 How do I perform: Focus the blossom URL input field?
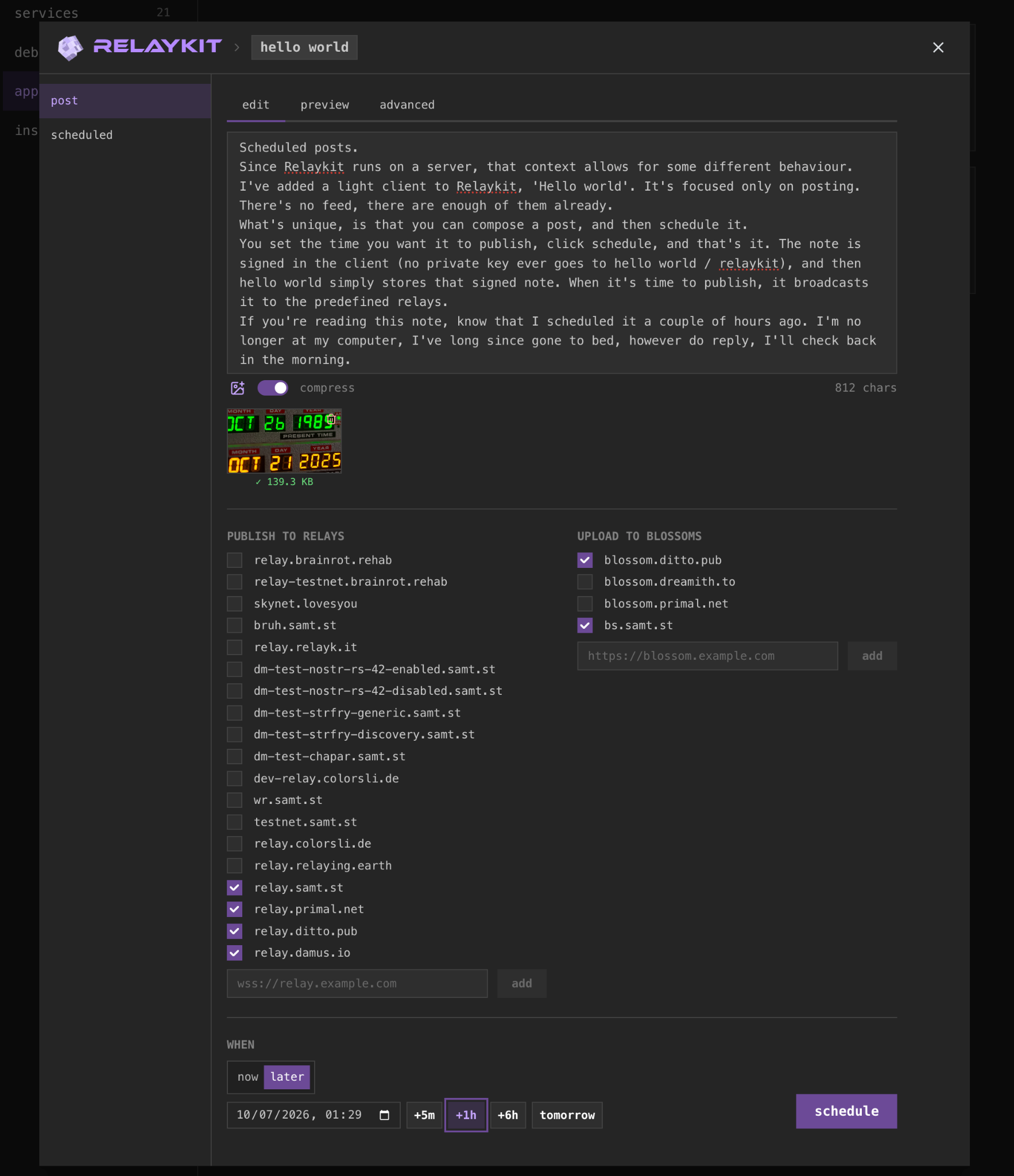(707, 656)
